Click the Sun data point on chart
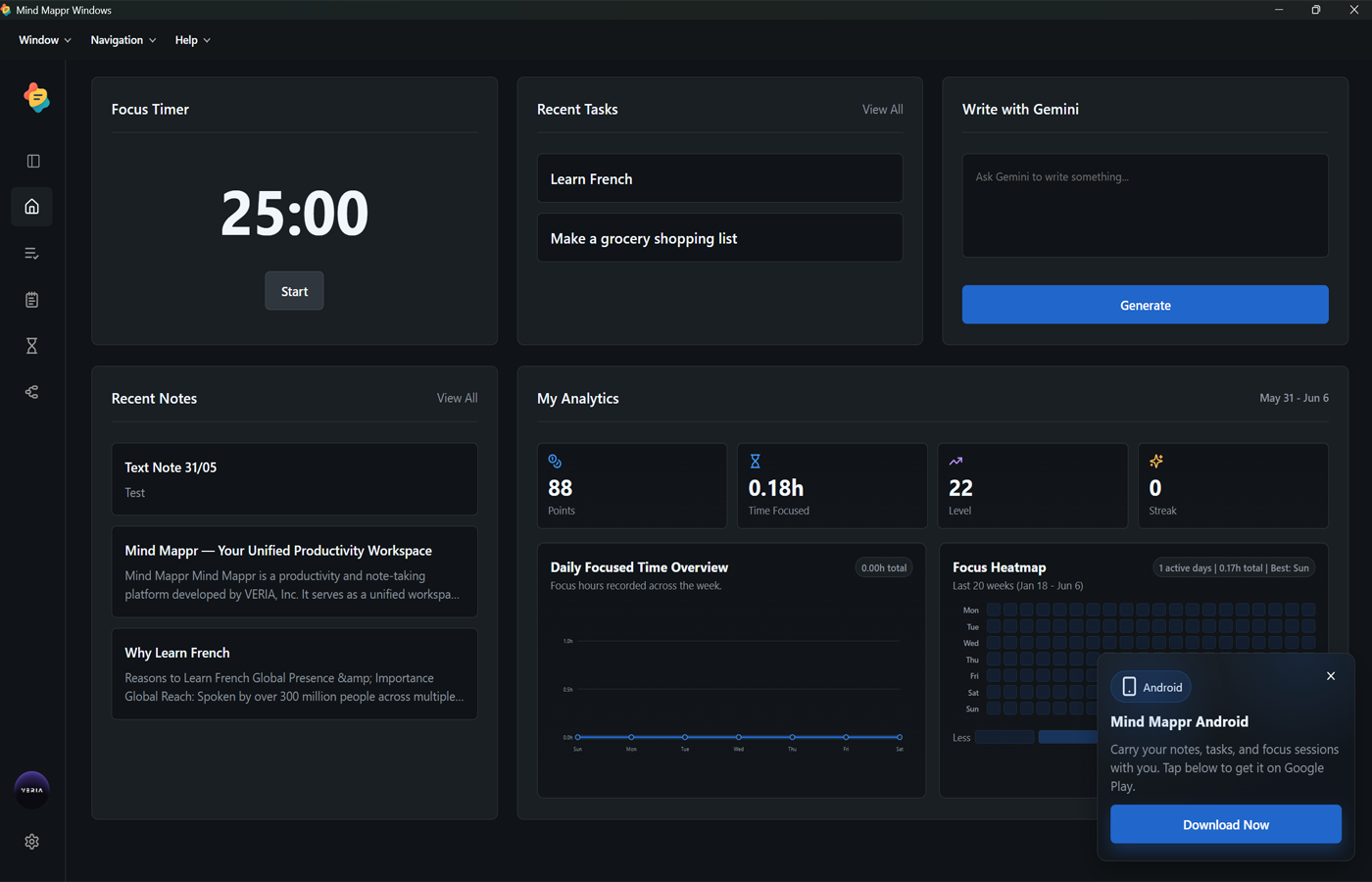 coord(577,737)
